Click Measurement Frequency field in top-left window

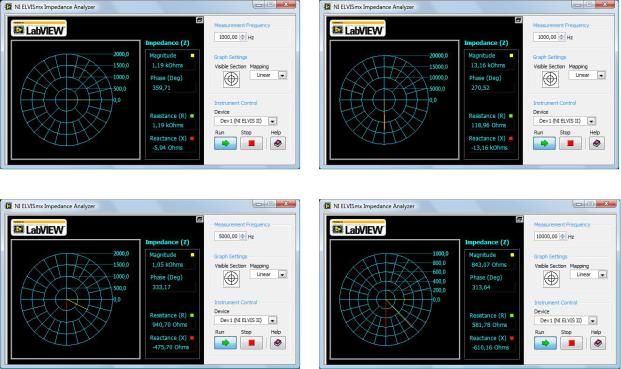pos(227,37)
